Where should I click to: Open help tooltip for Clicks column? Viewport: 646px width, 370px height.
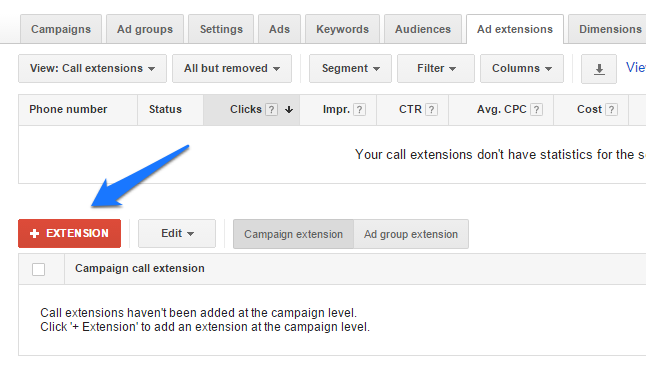click(x=271, y=110)
